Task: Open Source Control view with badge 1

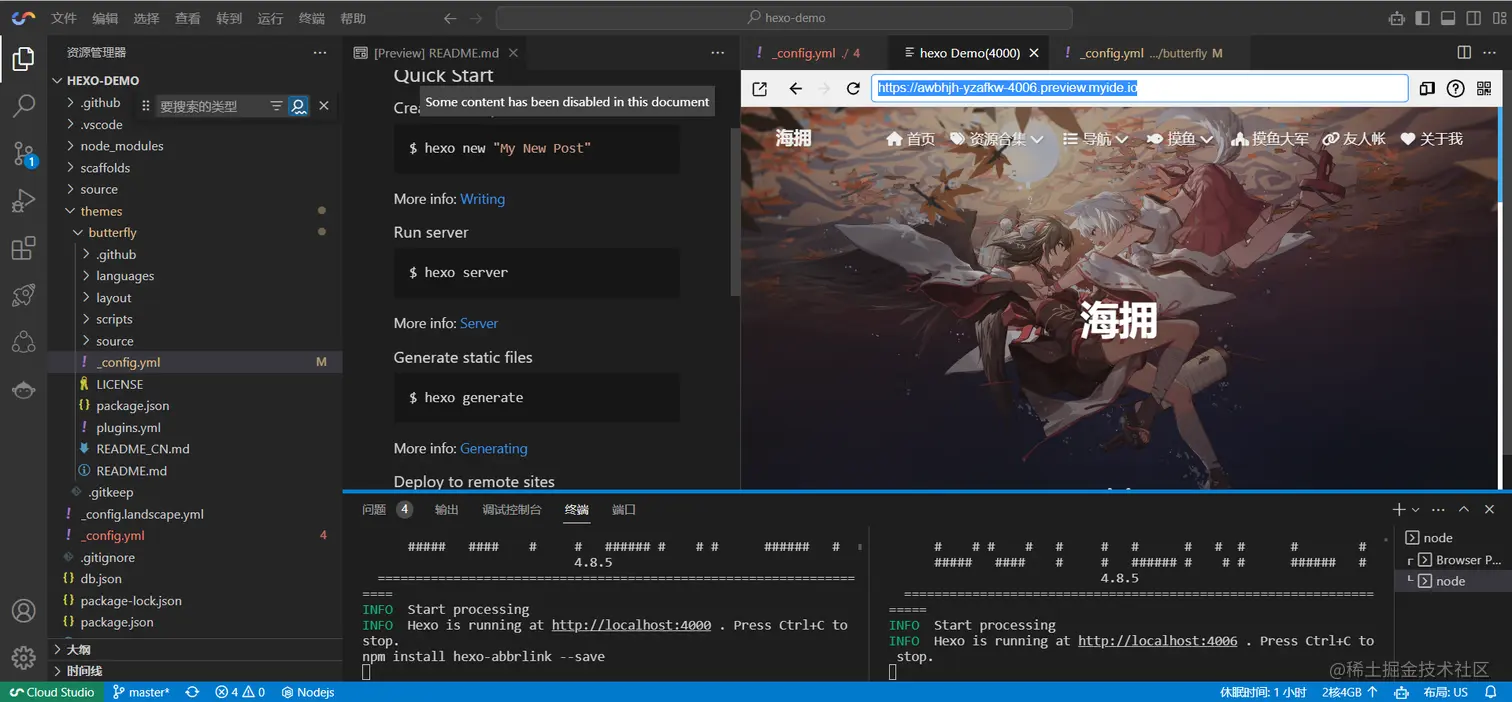Action: click(x=23, y=153)
